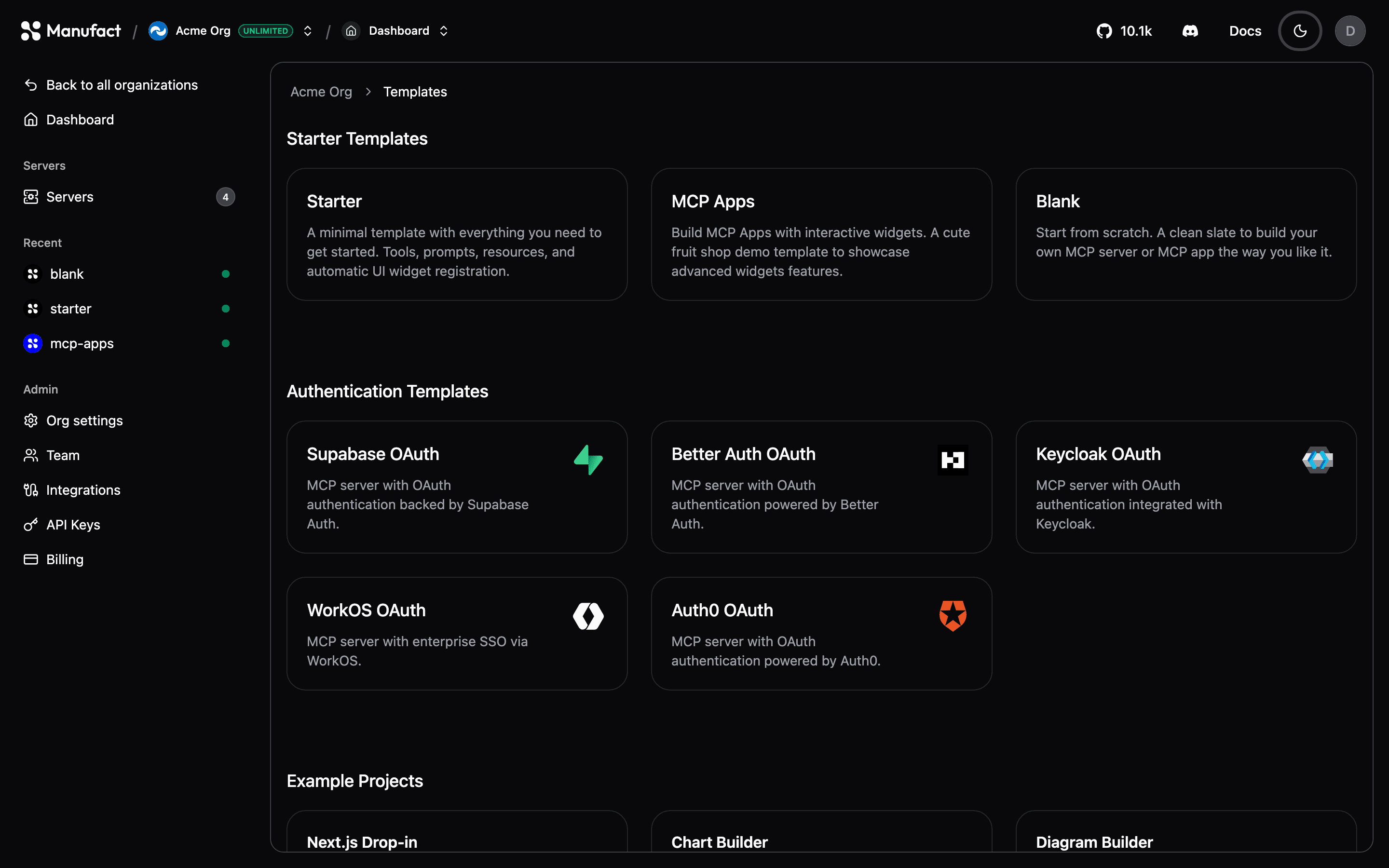Select the Better Auth OAuth template
The width and height of the screenshot is (1389, 868).
[821, 488]
